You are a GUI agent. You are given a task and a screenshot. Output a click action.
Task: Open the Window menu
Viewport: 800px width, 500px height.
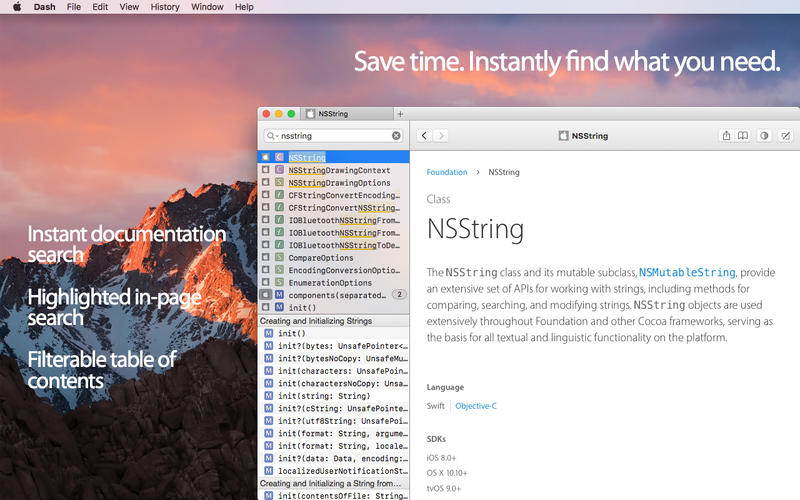[207, 7]
